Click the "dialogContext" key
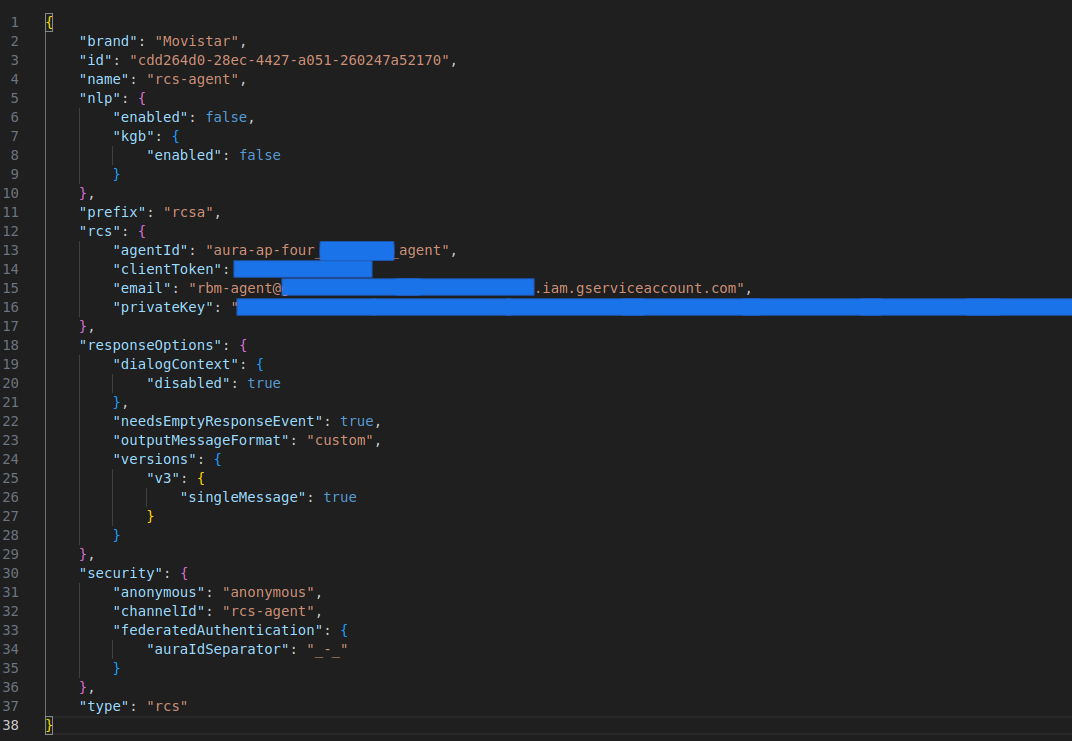 click(x=175, y=364)
